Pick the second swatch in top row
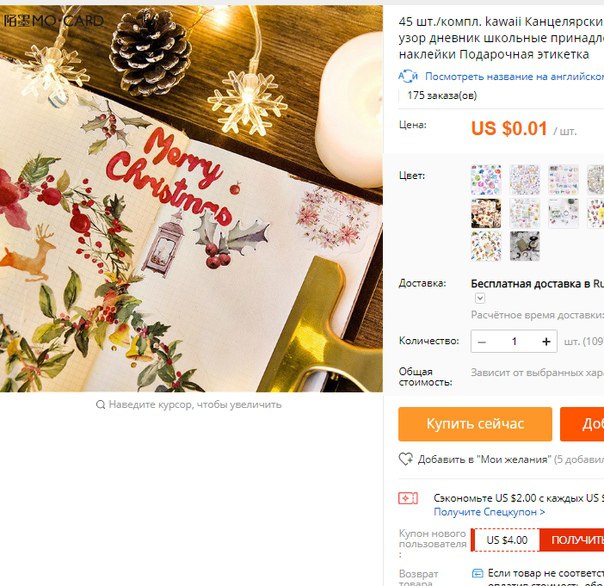 coord(525,180)
